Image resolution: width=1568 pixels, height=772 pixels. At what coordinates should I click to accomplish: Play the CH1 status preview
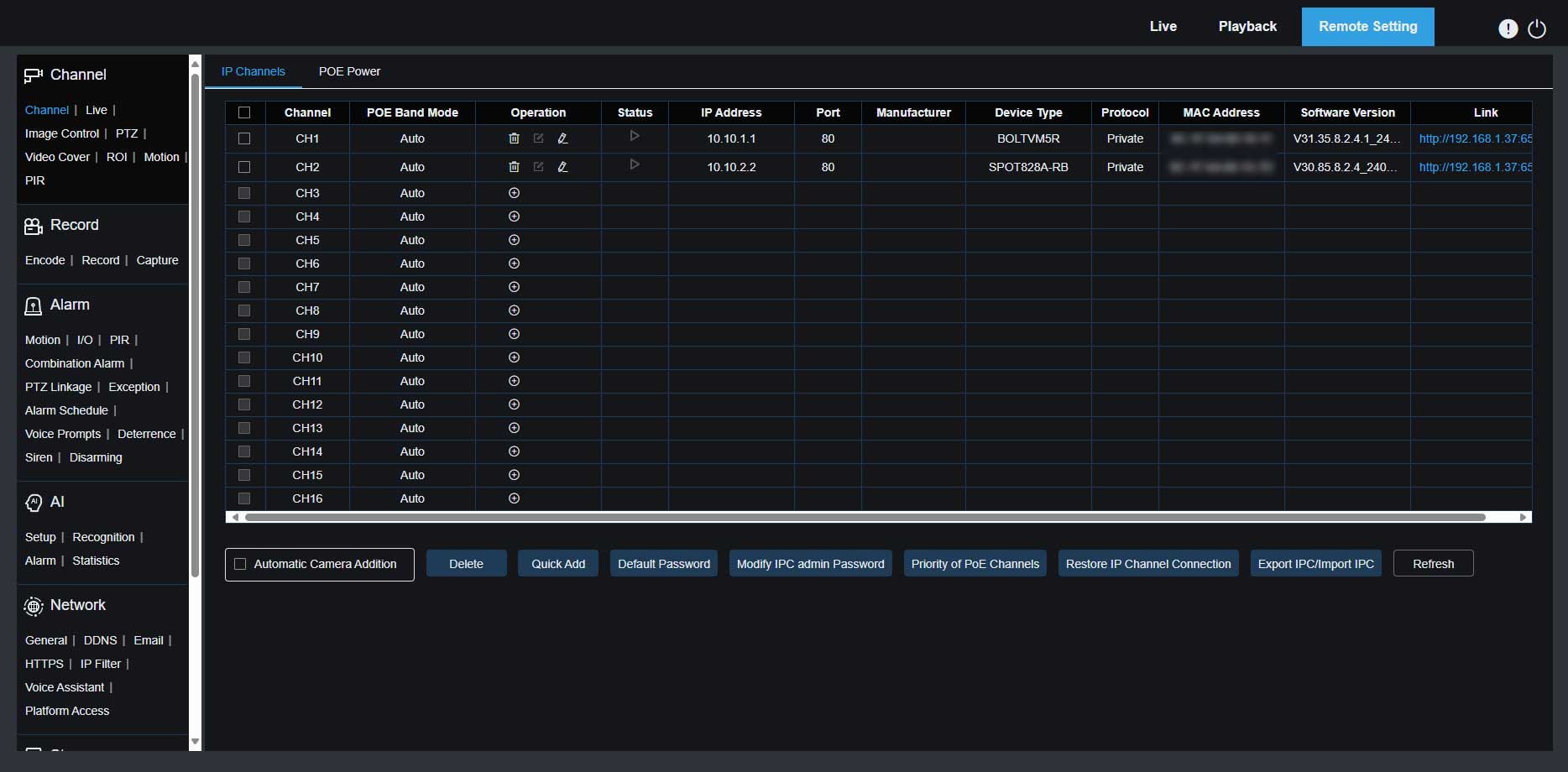[x=635, y=136]
